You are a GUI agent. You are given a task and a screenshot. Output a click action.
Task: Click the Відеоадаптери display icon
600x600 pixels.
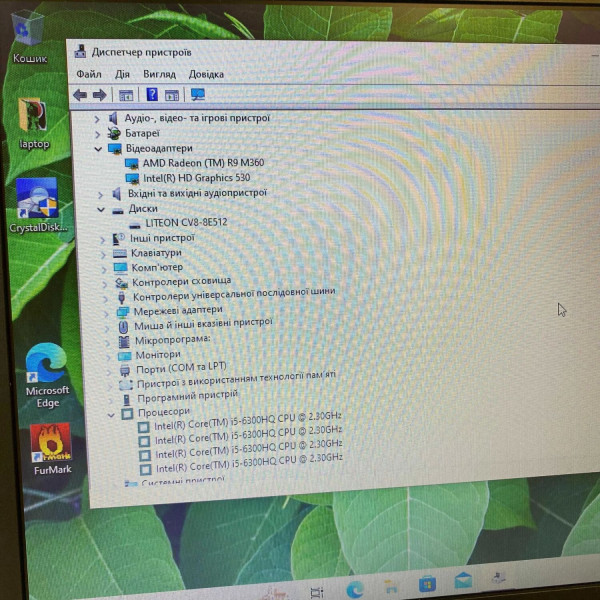tap(115, 149)
